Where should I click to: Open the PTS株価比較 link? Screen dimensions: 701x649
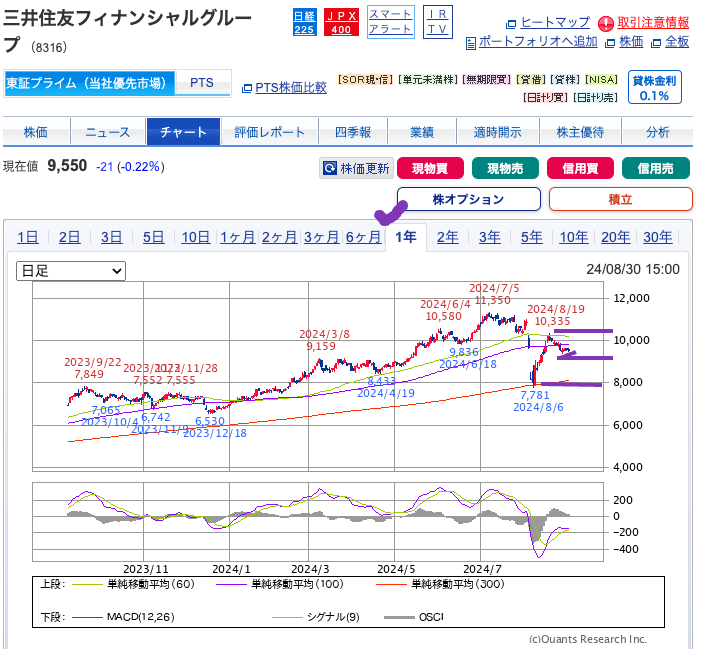click(x=291, y=88)
